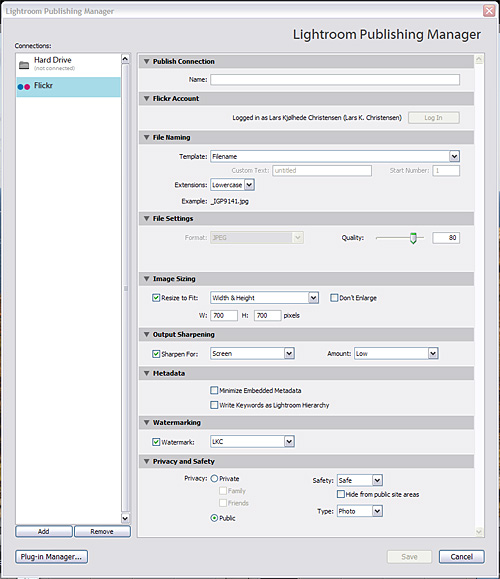Click the Friends checkbox

point(223,503)
